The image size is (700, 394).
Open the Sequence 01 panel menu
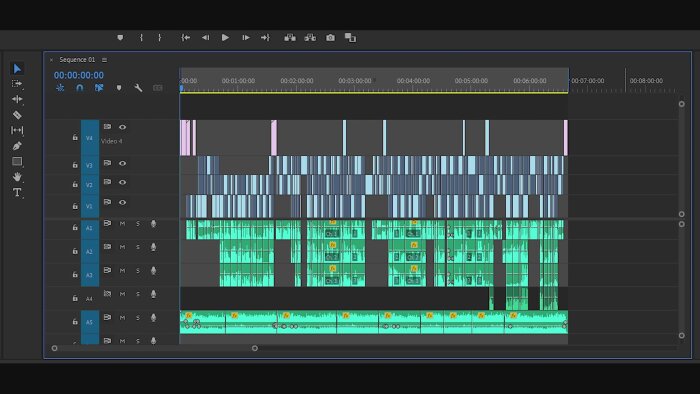[104, 60]
